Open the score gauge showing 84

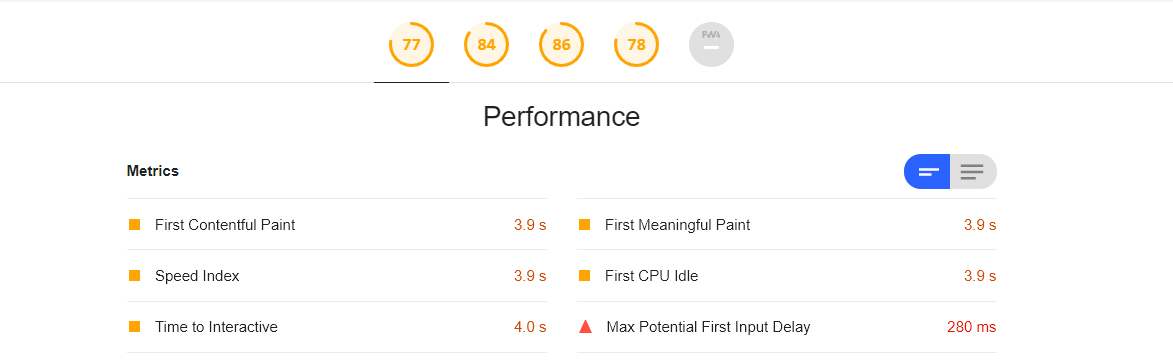486,44
